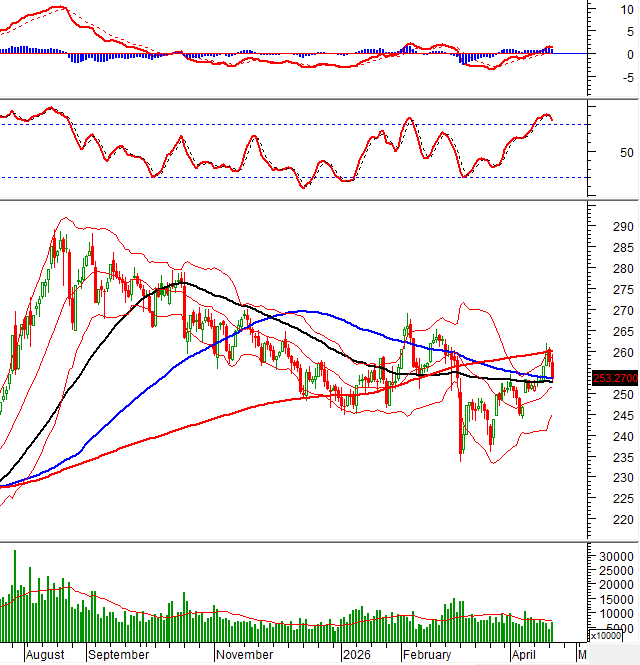Click the 10 label on the MACD axis
This screenshot has height=665, width=640.
599,8
